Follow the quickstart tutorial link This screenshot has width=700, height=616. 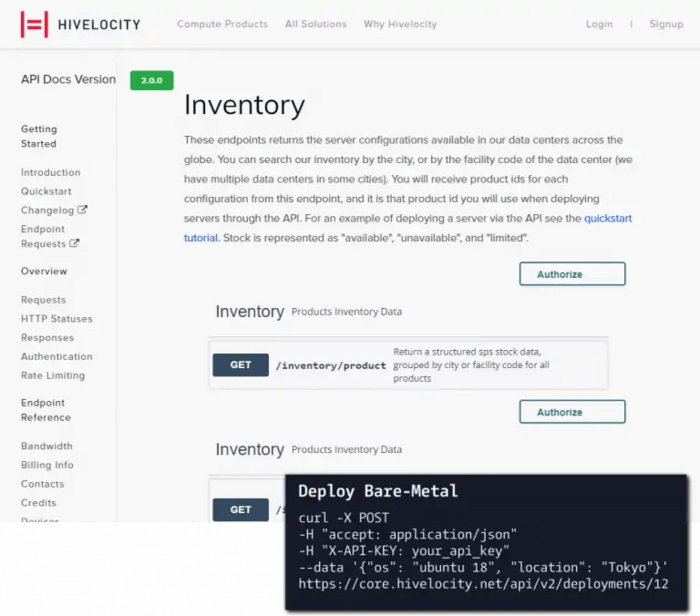click(608, 218)
